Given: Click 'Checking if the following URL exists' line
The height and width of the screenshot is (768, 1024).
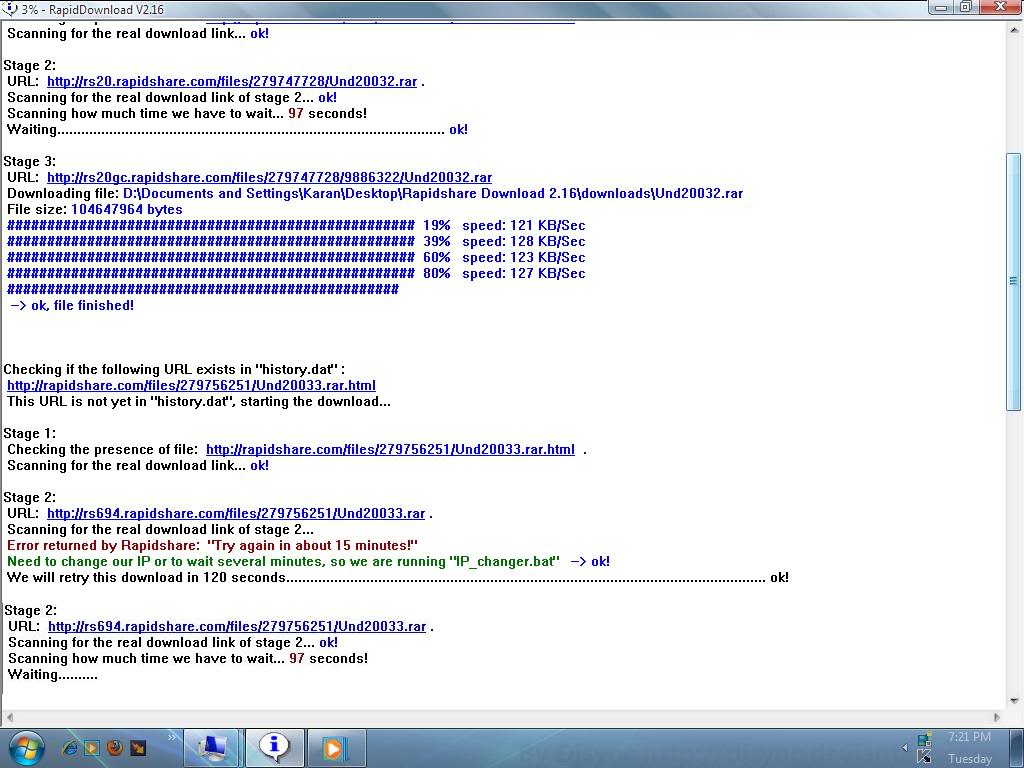Looking at the screenshot, I should pos(174,370).
